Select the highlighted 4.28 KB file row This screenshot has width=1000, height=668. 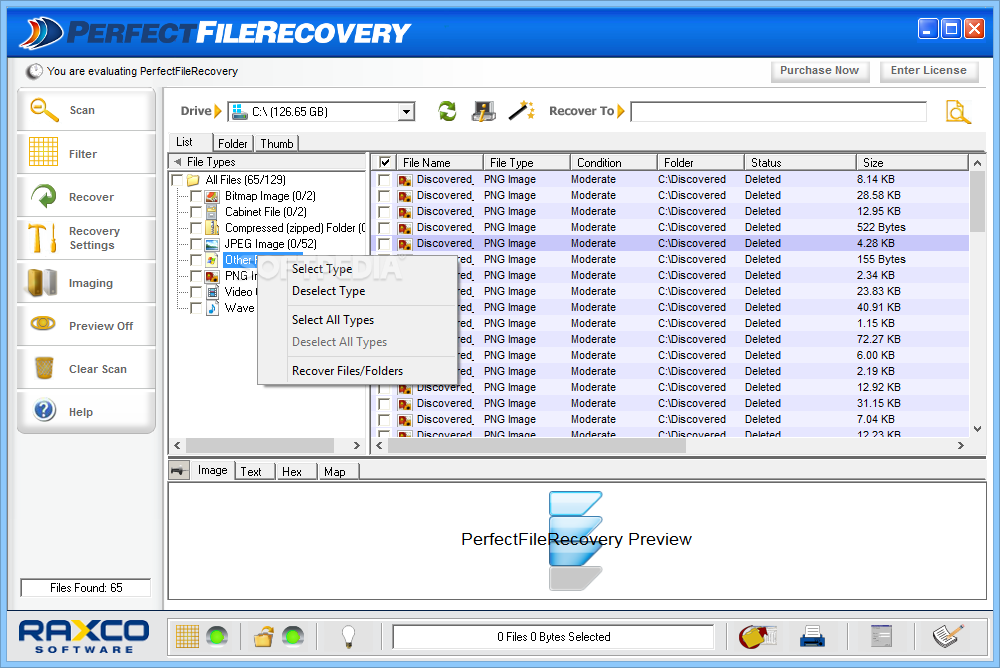pyautogui.click(x=670, y=244)
